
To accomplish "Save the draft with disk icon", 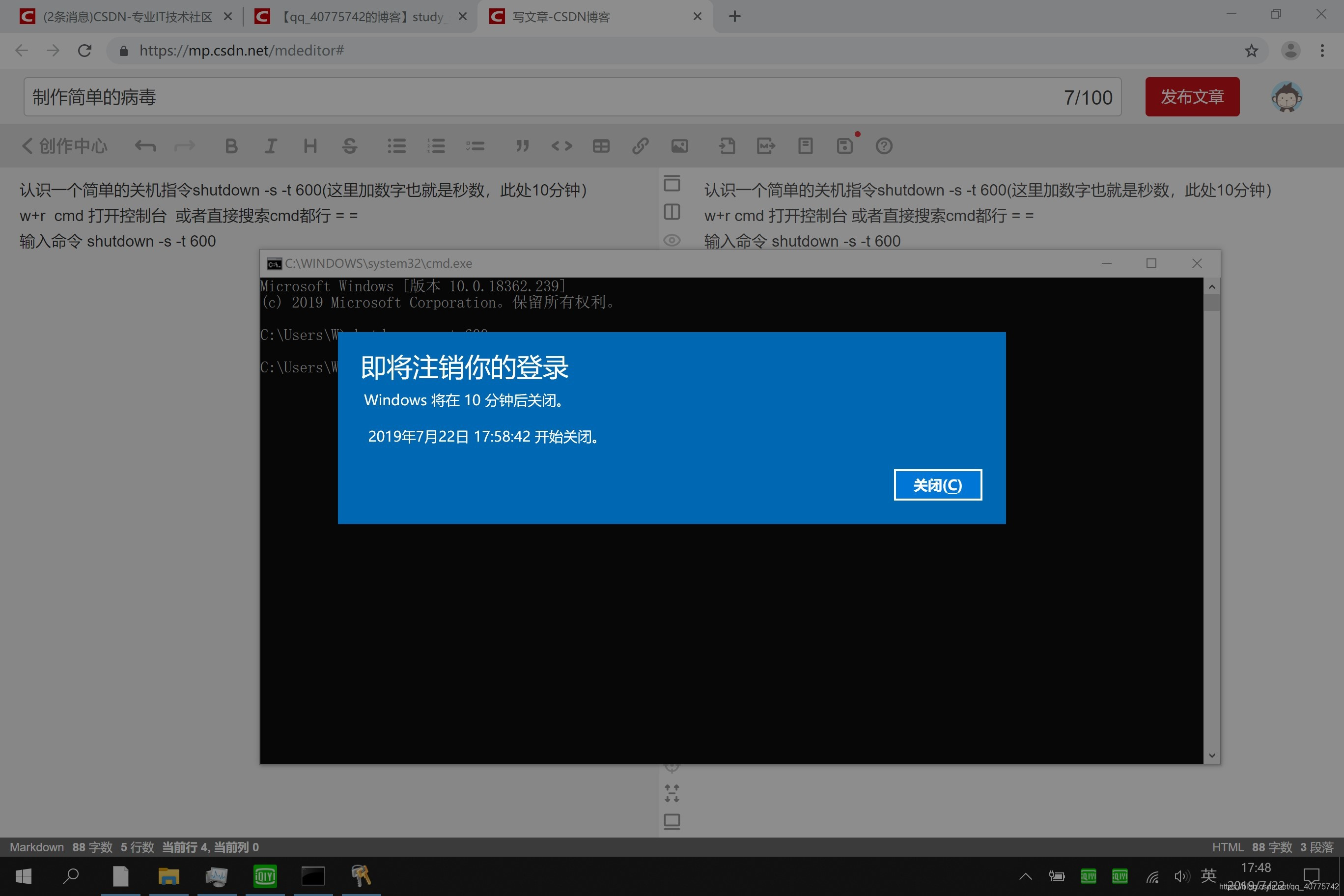I will (845, 146).
